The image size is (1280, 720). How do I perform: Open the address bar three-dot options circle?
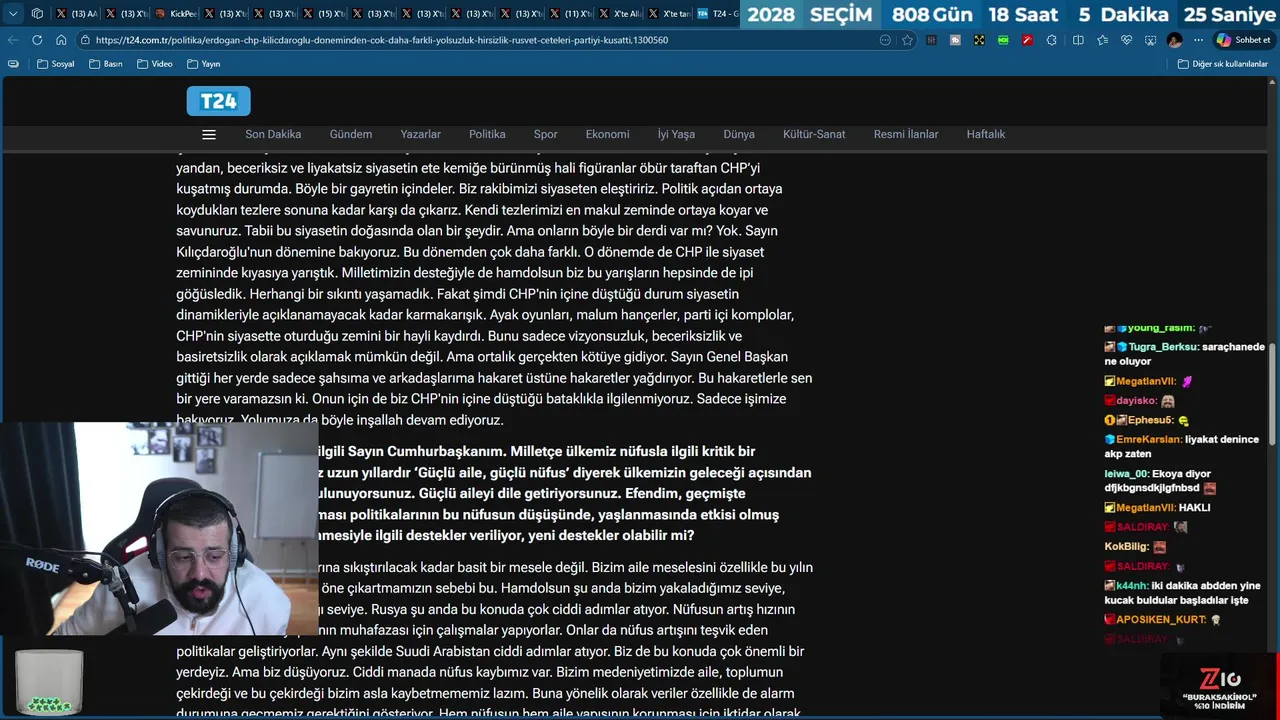[885, 40]
